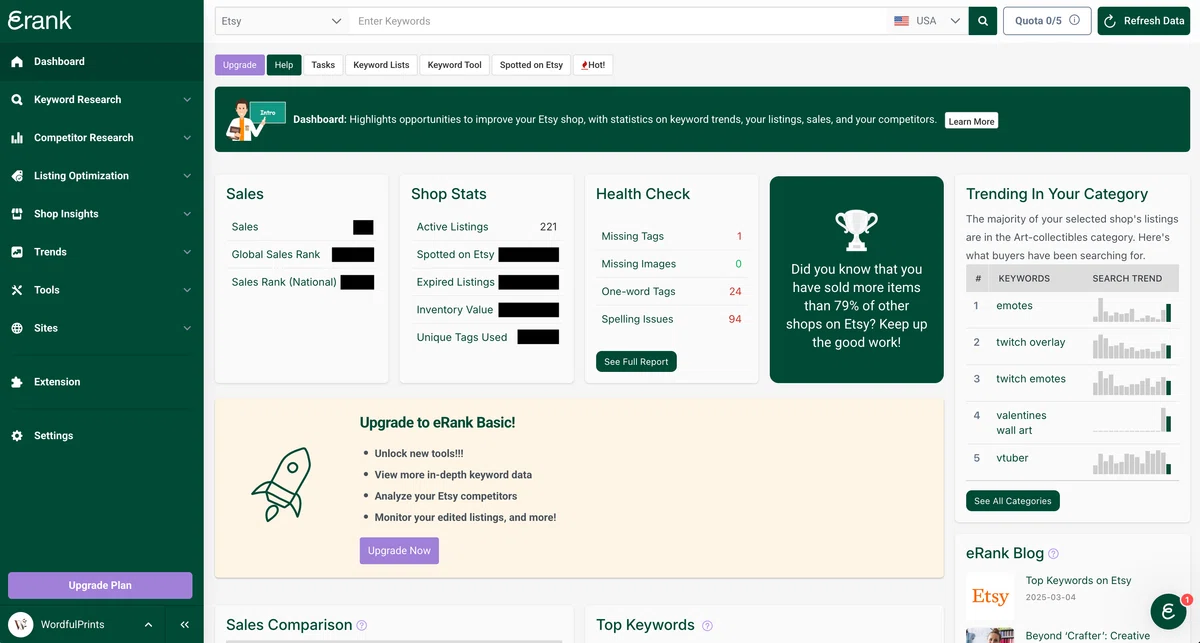Open the Keyword Lists tab
Image resolution: width=1200 pixels, height=643 pixels.
381,65
